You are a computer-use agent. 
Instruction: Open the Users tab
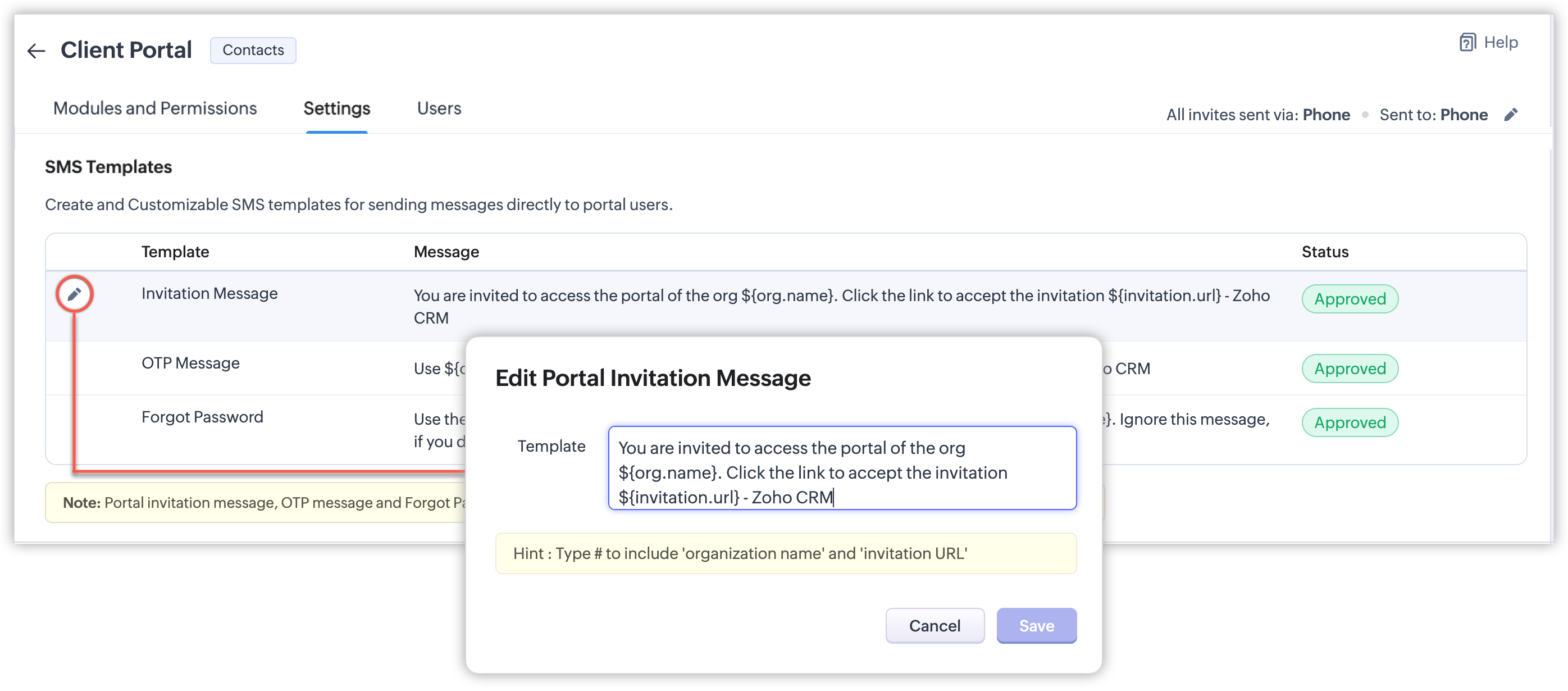coord(439,108)
